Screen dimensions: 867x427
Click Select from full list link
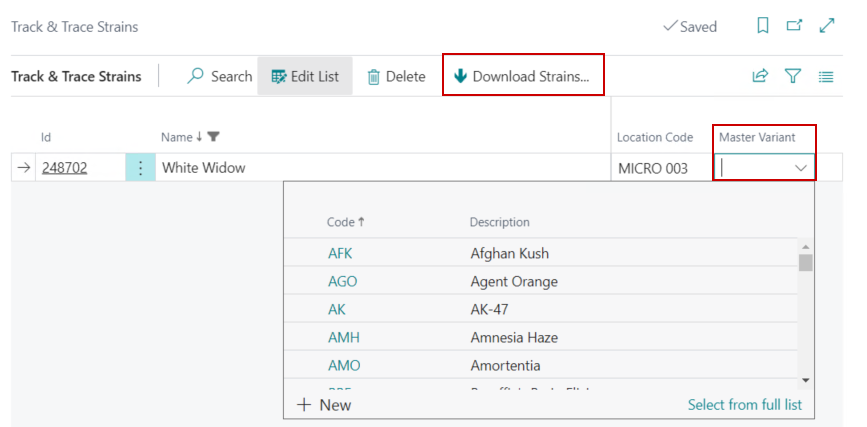[744, 405]
